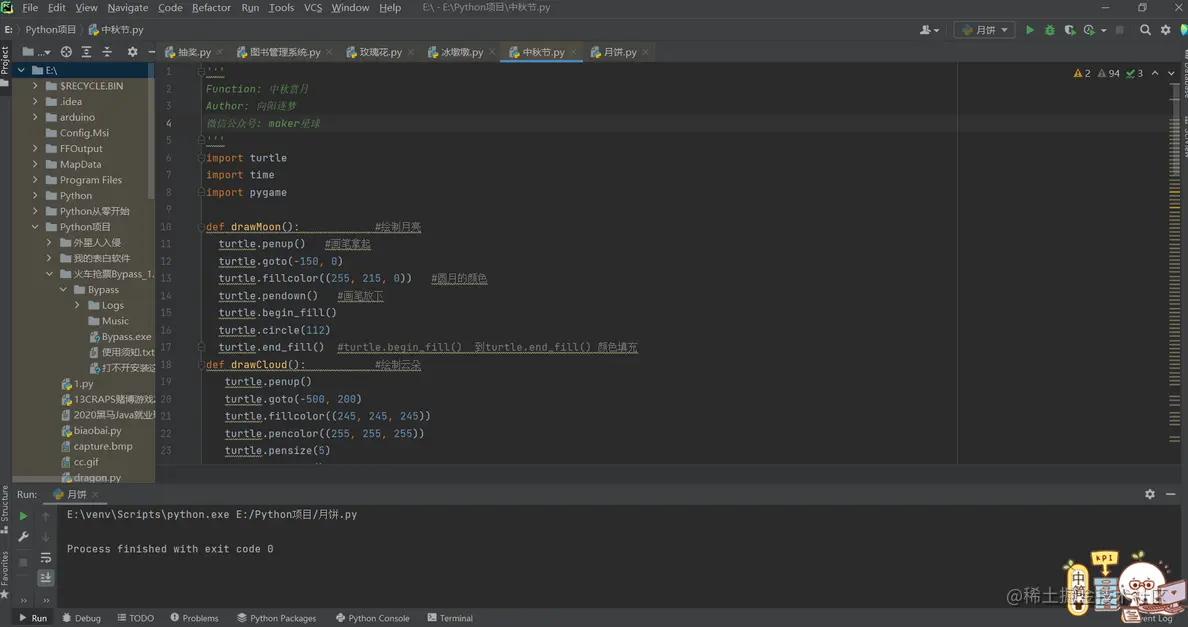Expand all in the Project panel toolbar
This screenshot has height=627, width=1188.
(x=86, y=51)
